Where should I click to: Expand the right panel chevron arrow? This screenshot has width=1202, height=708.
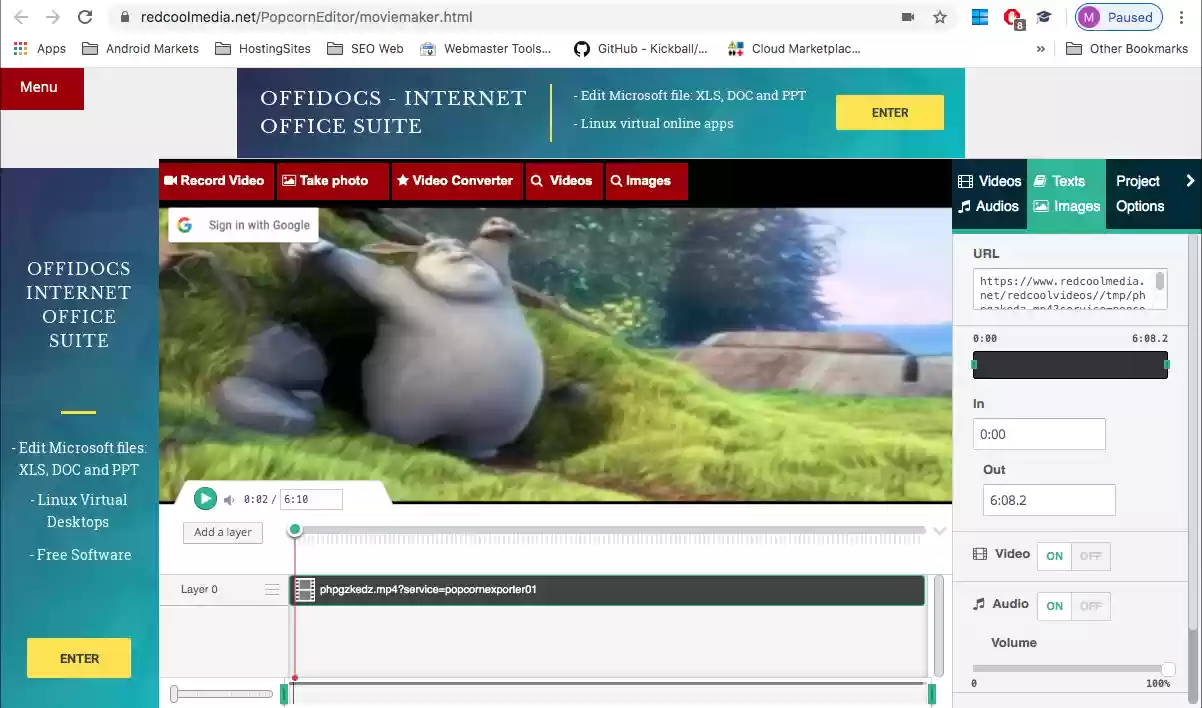1190,181
